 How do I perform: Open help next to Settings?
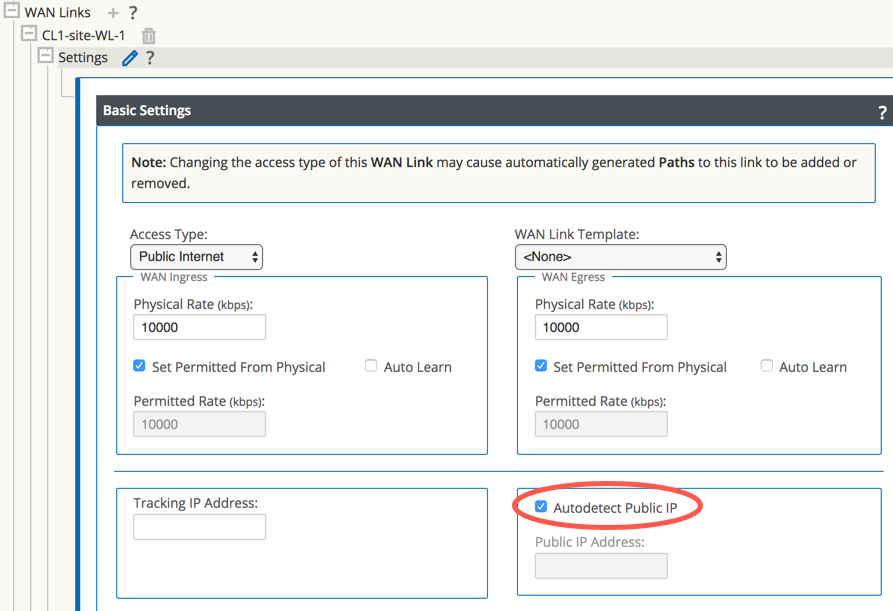[150, 58]
